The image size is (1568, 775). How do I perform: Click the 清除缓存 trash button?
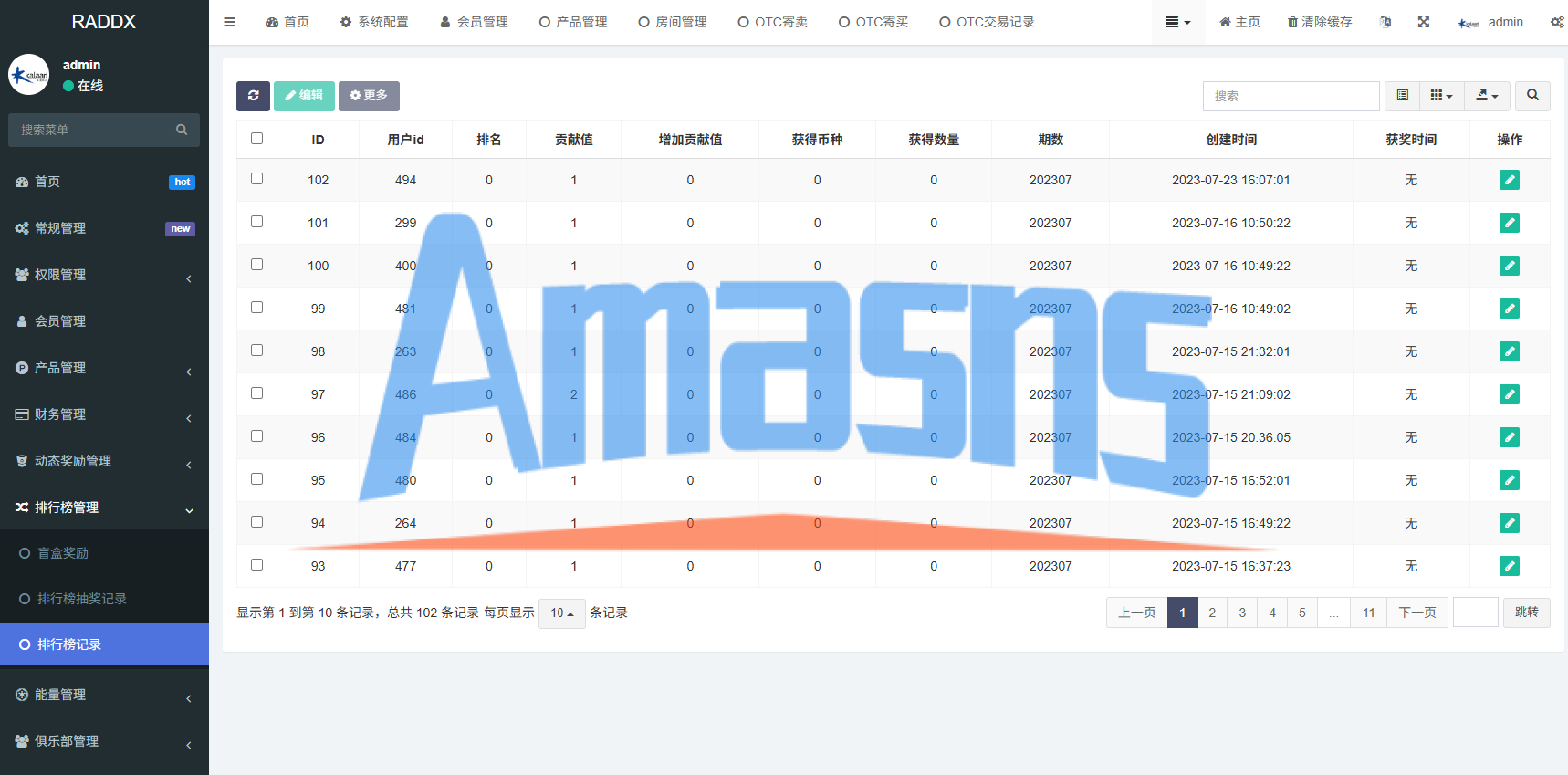coord(1320,22)
